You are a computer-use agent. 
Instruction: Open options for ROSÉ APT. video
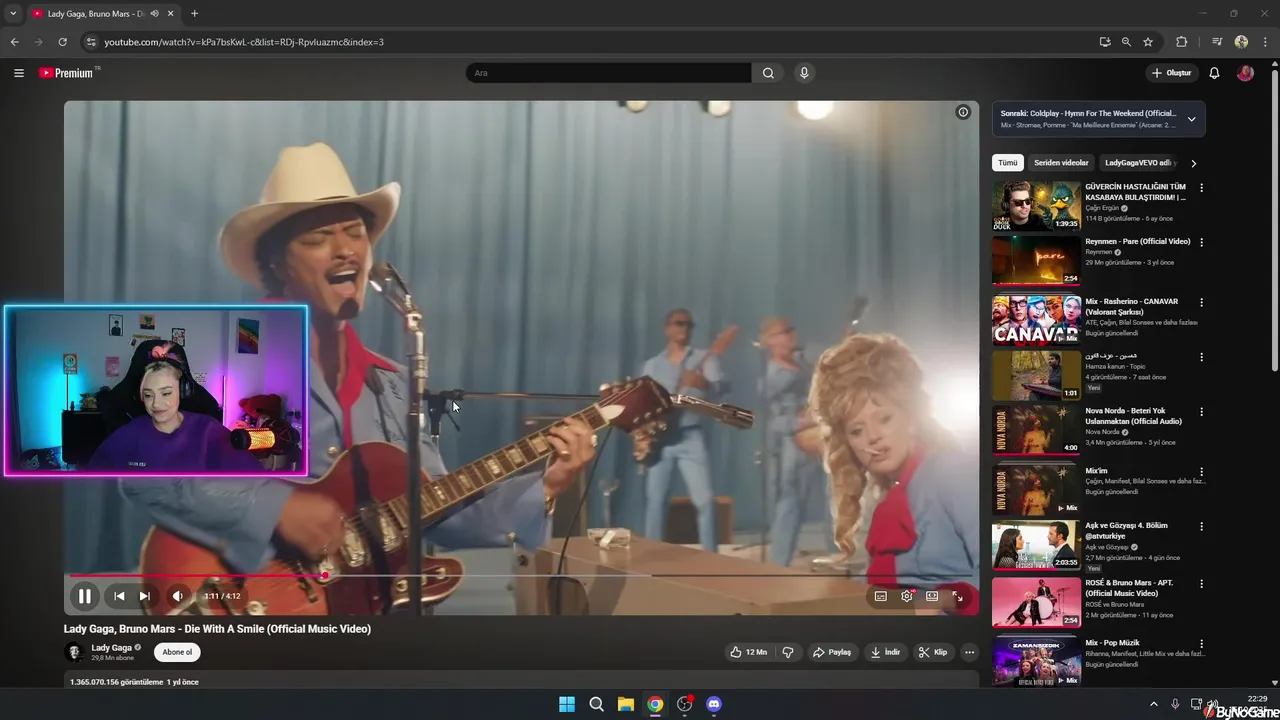(1202, 584)
